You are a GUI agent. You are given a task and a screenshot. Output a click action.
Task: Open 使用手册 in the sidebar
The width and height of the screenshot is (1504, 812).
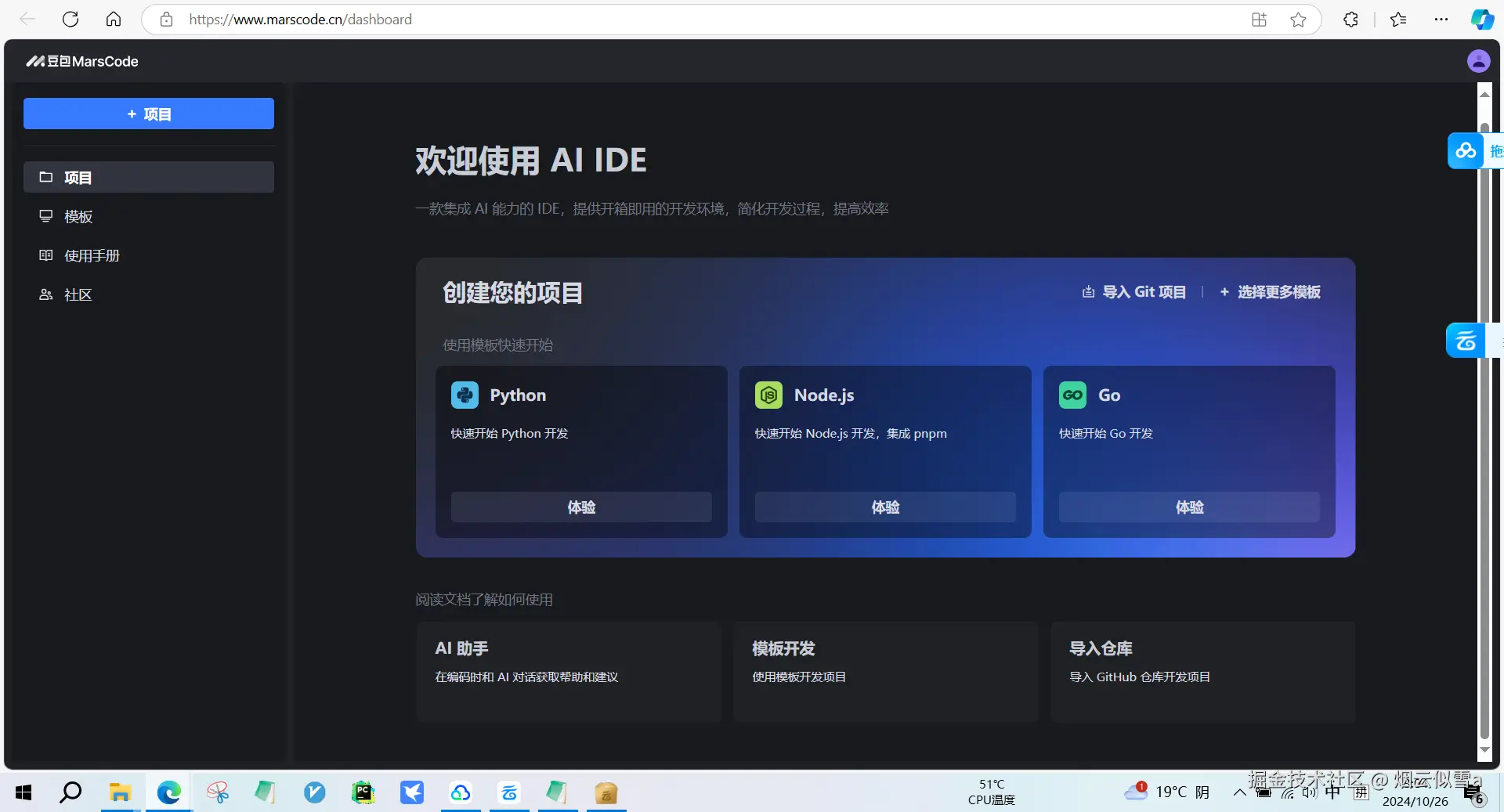(149, 255)
